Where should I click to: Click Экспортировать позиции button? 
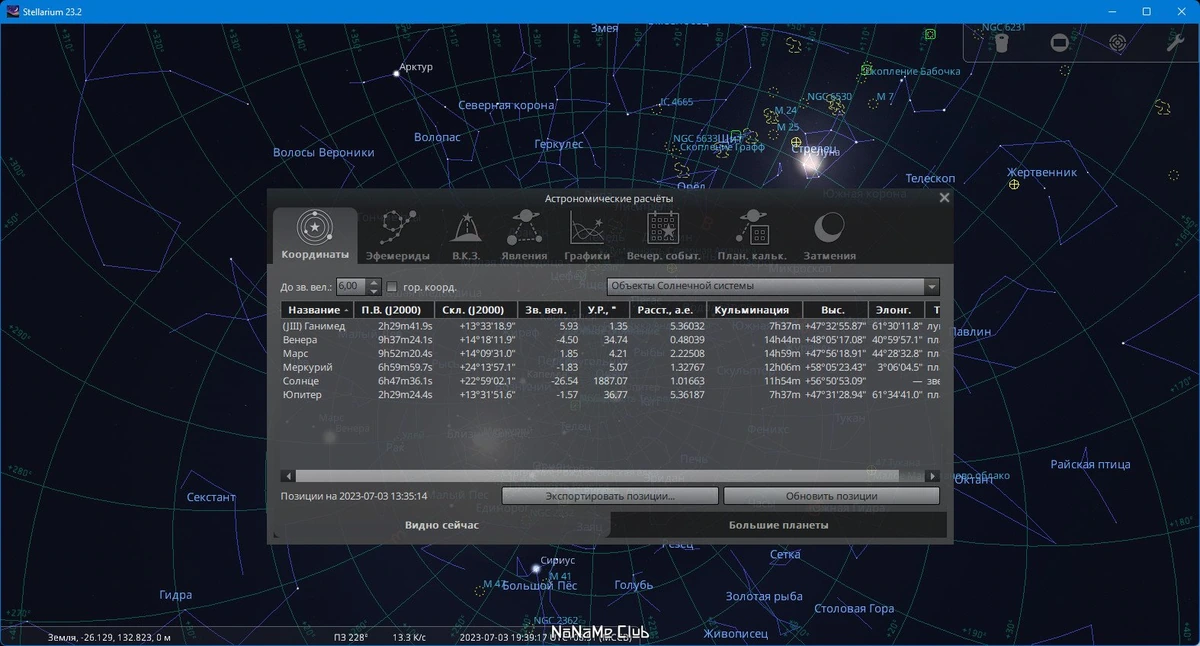tap(610, 496)
